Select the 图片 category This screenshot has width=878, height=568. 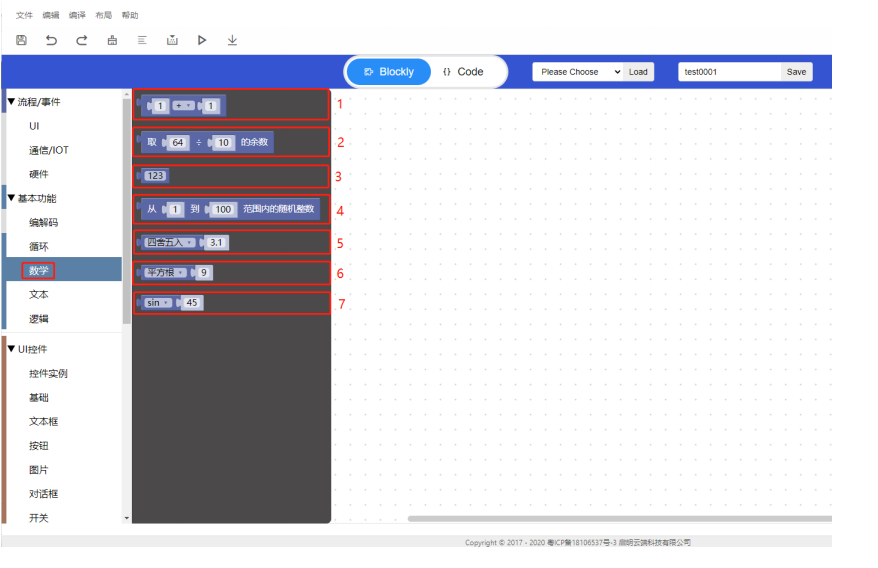pyautogui.click(x=39, y=470)
